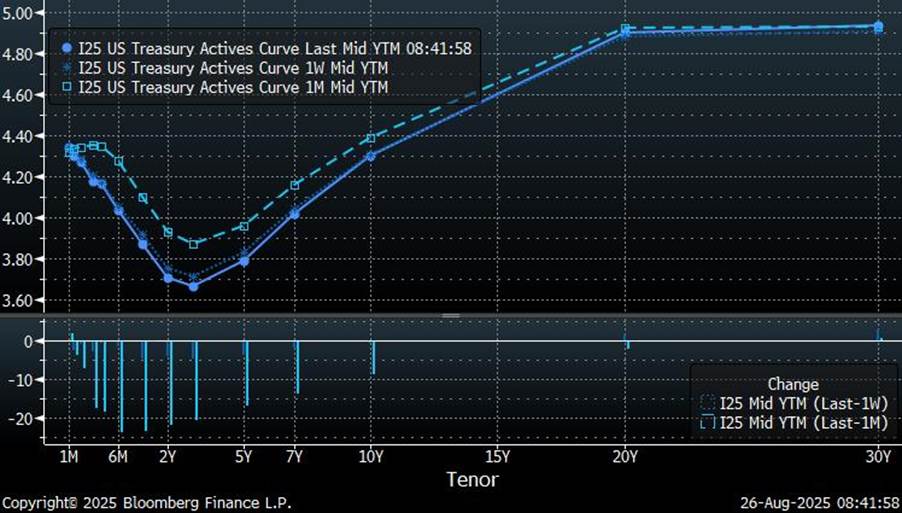This screenshot has height=513, width=902.
Task: Select the 1M curve square marker at 20Y
Action: pyautogui.click(x=625, y=29)
